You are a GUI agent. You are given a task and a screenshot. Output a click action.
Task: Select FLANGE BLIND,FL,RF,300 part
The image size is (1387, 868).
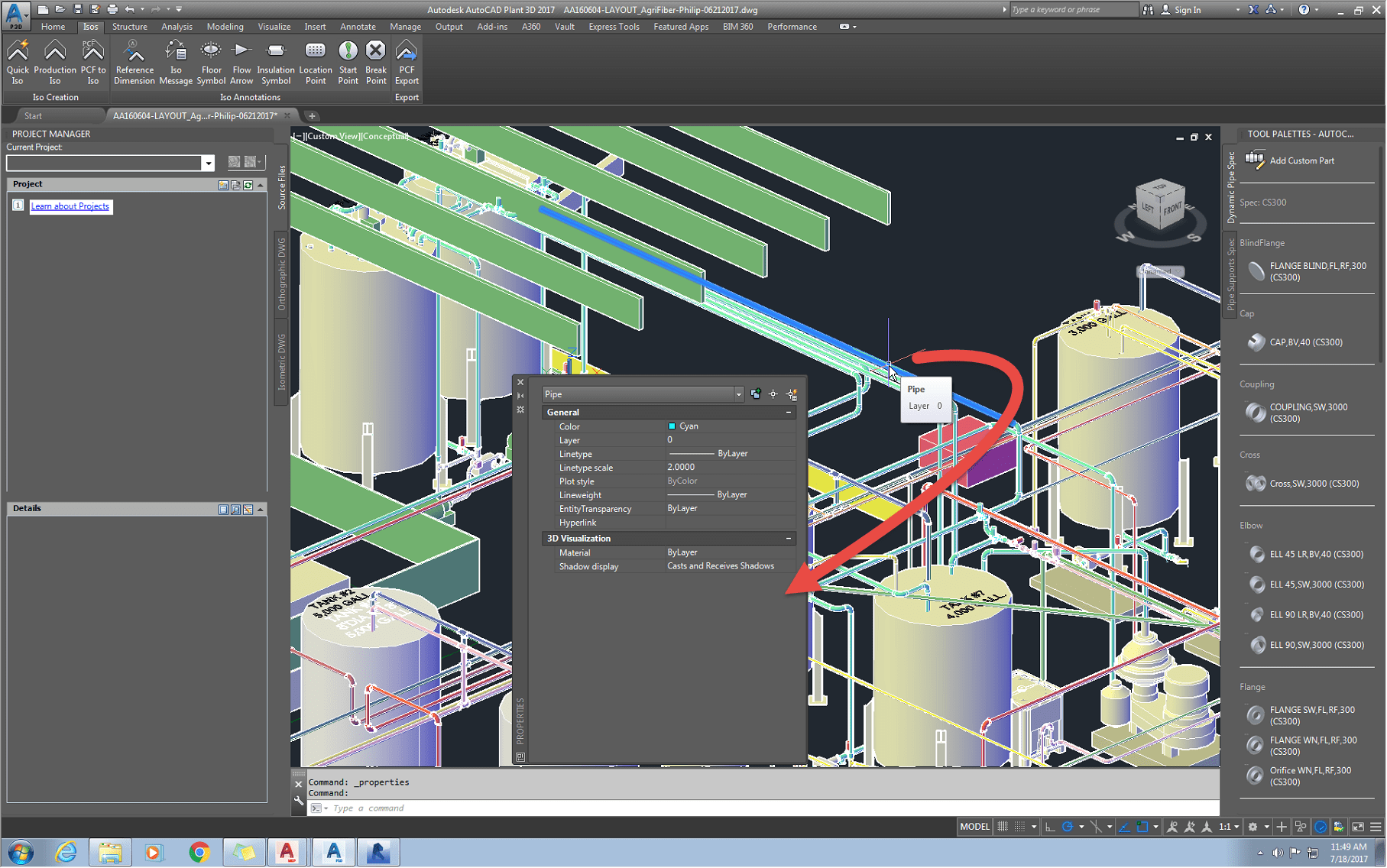1308,271
